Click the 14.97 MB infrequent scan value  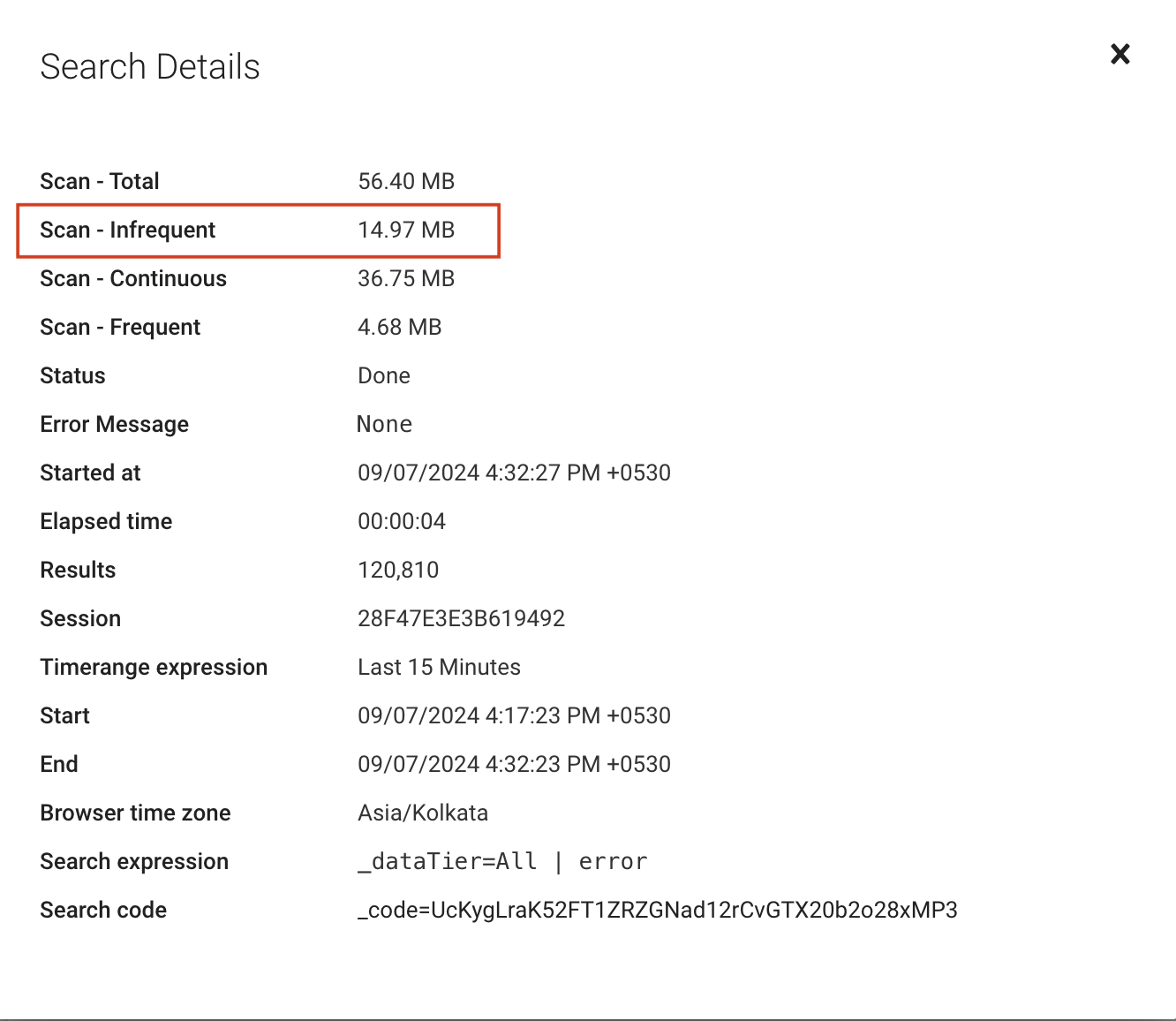[x=406, y=230]
